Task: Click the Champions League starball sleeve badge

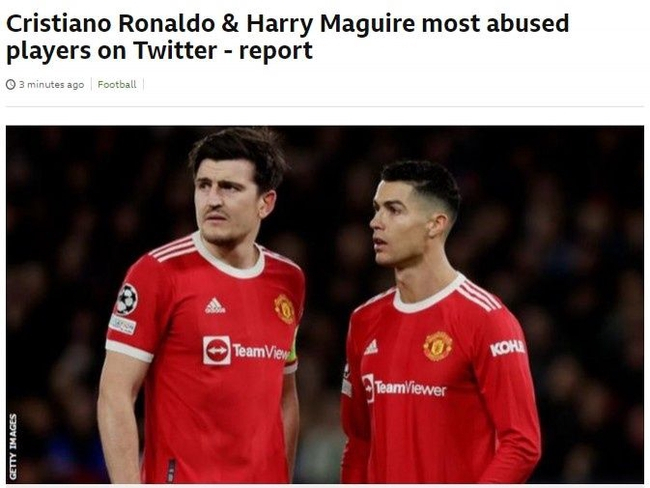Action: (126, 299)
